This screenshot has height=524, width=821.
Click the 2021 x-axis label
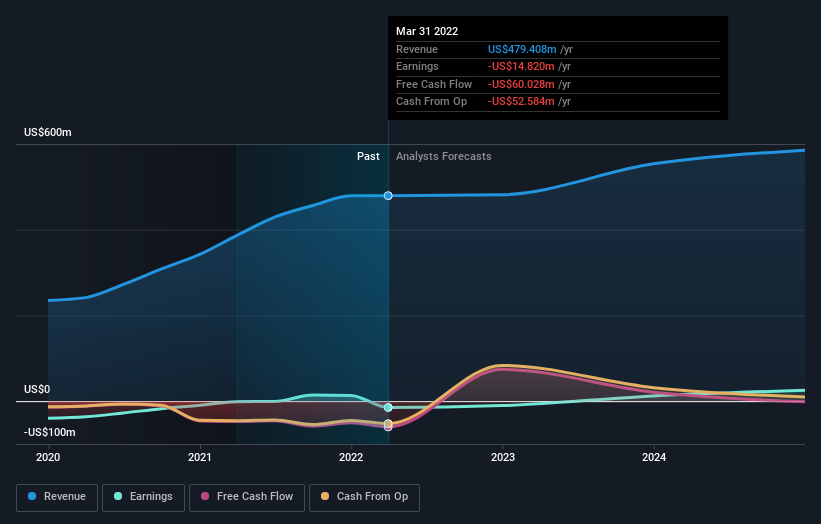[199, 457]
